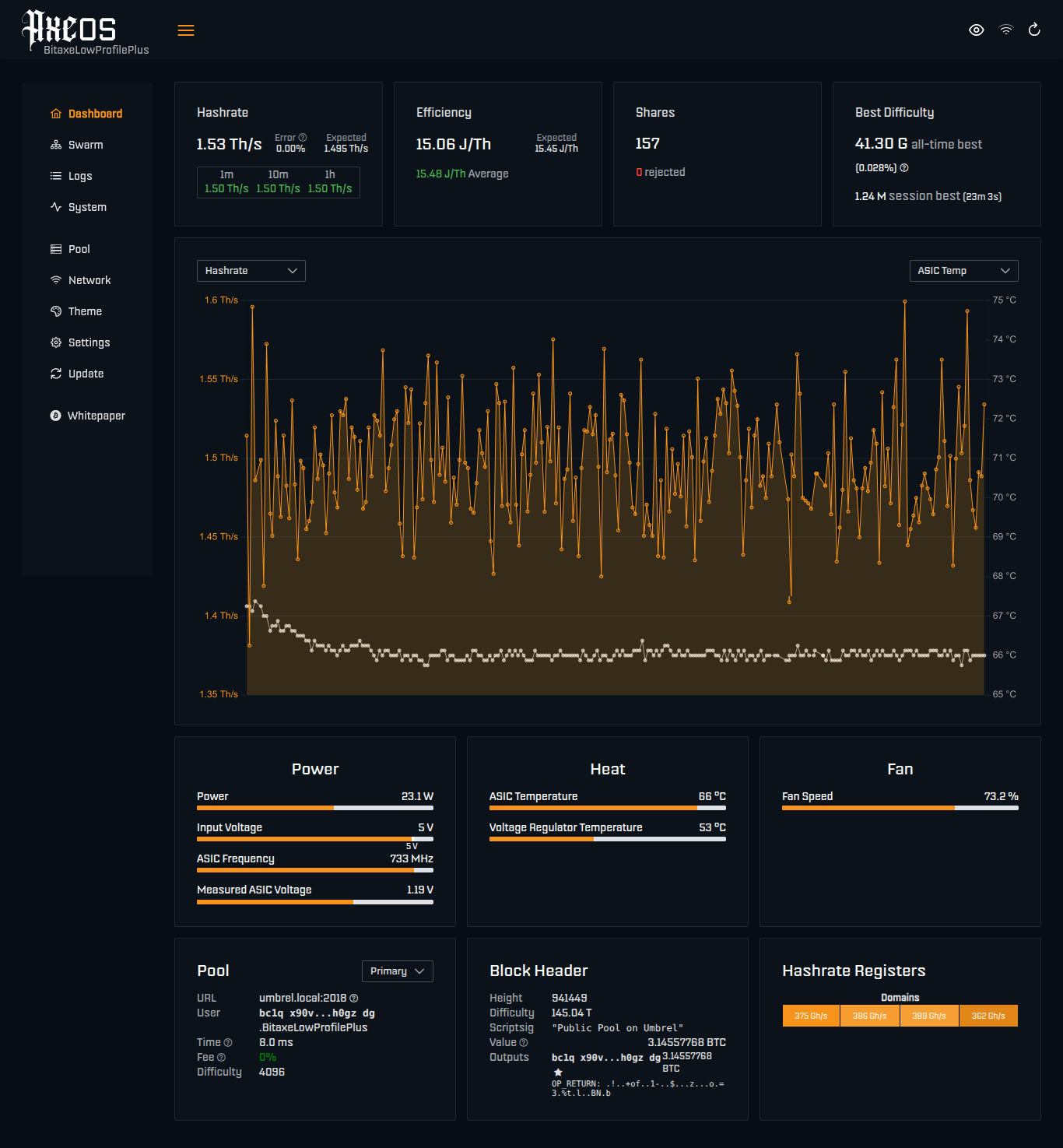
Task: Click the Theme palette icon
Action: pos(56,311)
